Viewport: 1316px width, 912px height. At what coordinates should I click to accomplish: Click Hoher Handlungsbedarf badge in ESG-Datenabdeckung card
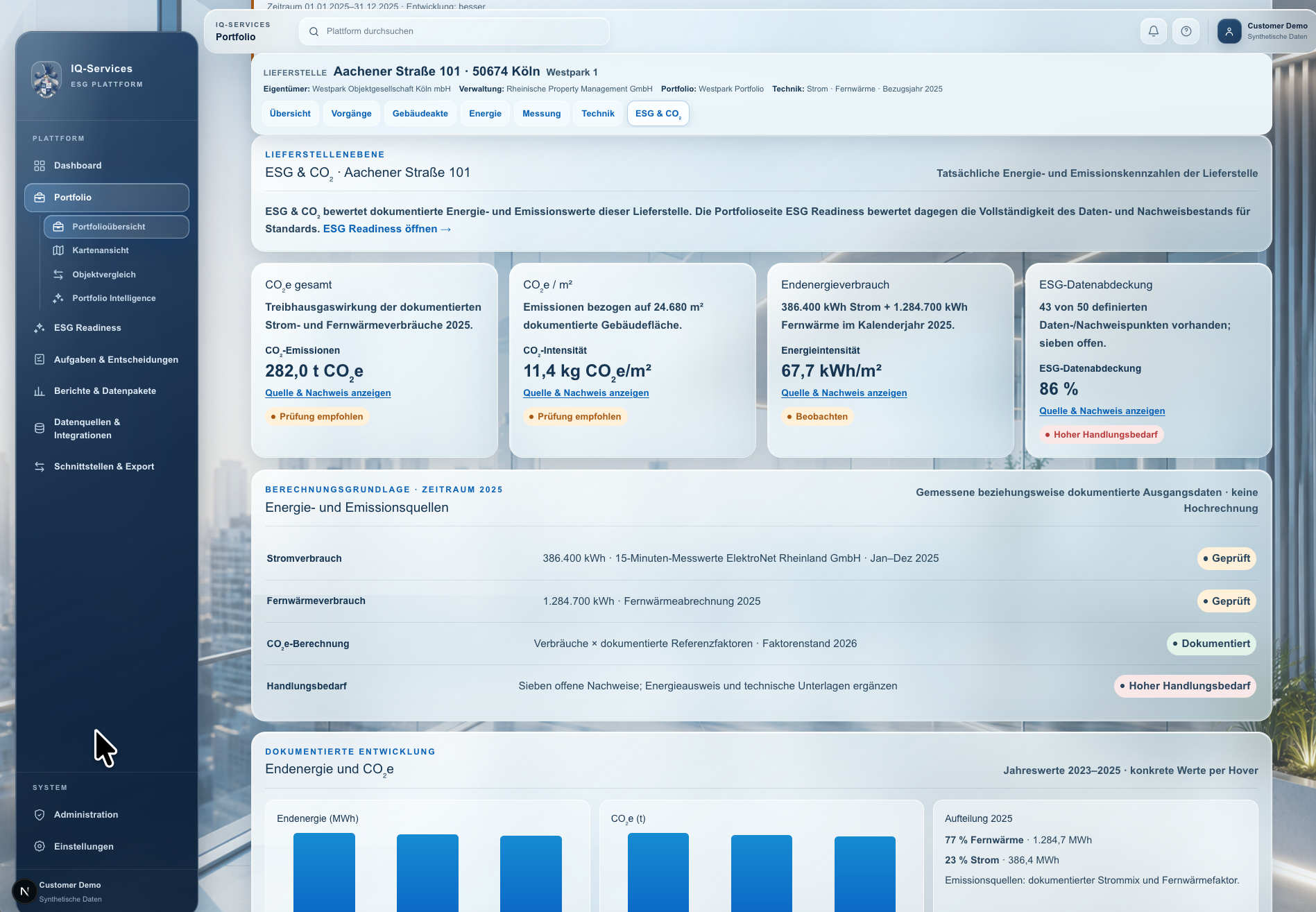point(1102,435)
